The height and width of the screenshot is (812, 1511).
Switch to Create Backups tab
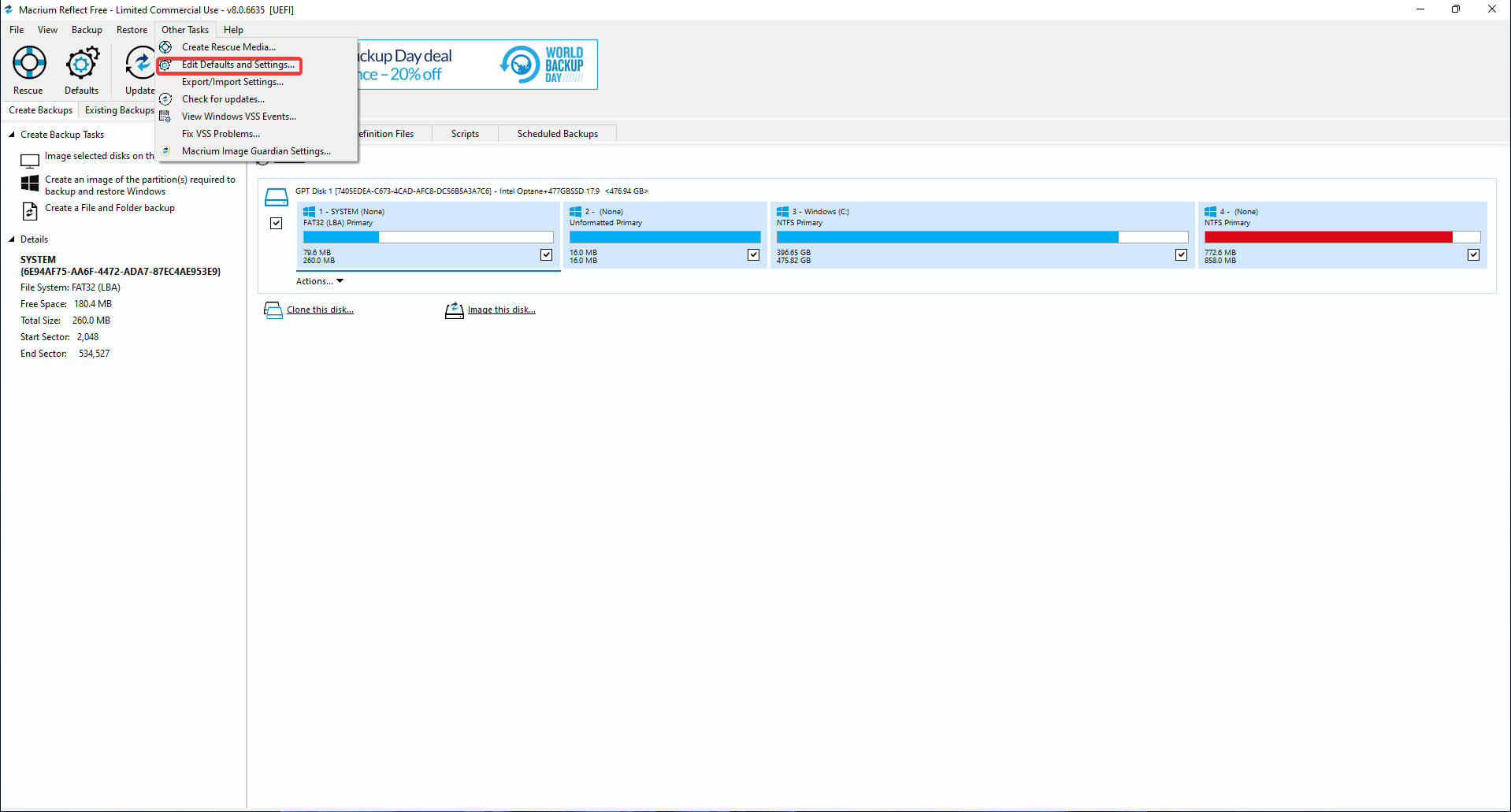(40, 110)
